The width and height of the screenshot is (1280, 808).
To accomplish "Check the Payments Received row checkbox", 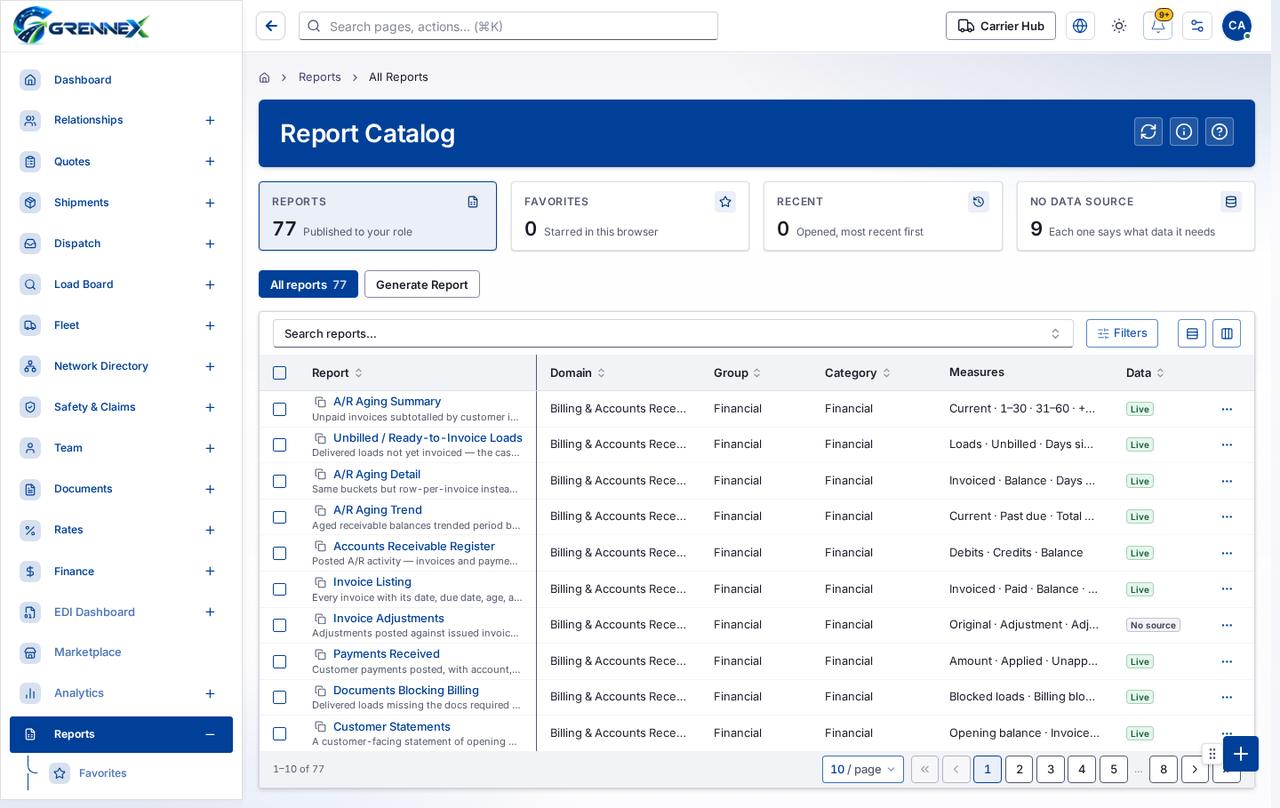I will click(x=280, y=661).
